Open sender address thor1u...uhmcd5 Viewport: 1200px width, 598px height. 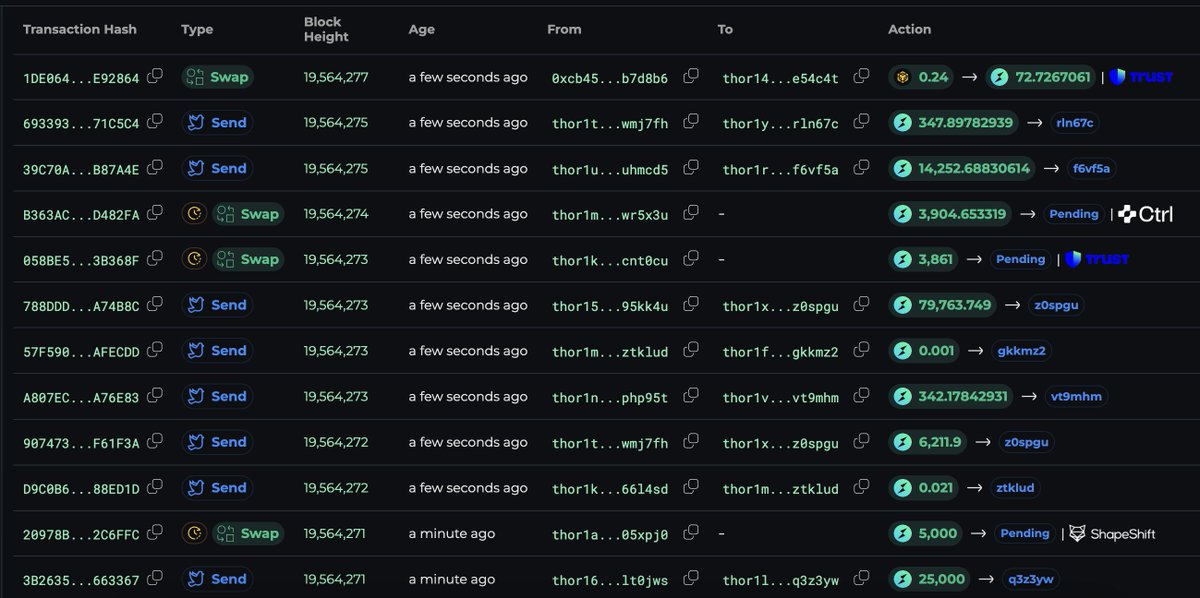[x=610, y=169]
